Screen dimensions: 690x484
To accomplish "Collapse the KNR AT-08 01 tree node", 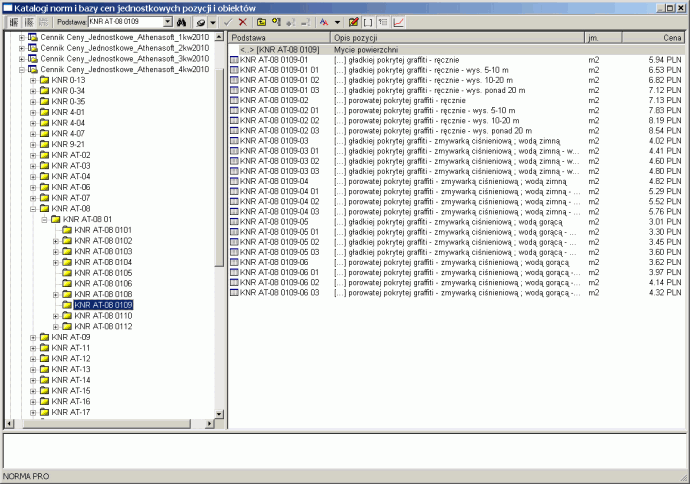I will point(44,220).
